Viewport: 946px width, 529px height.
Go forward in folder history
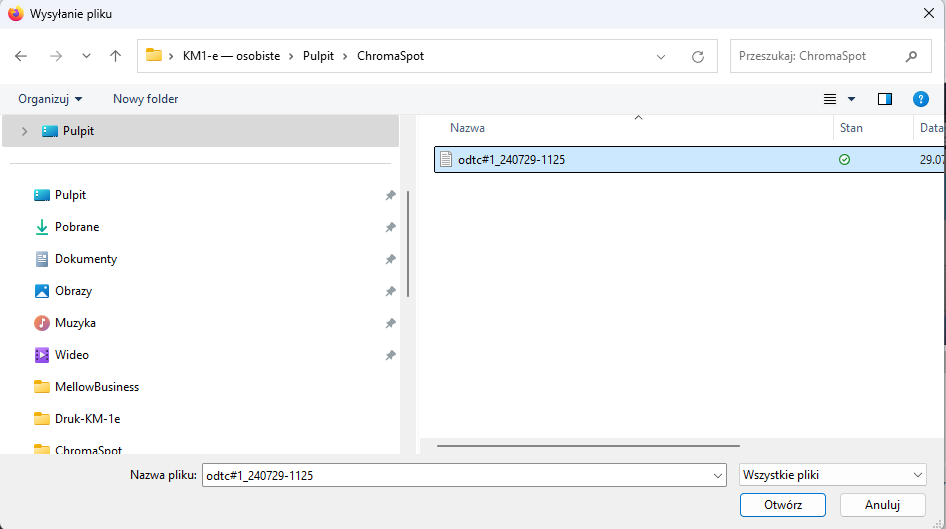[56, 56]
